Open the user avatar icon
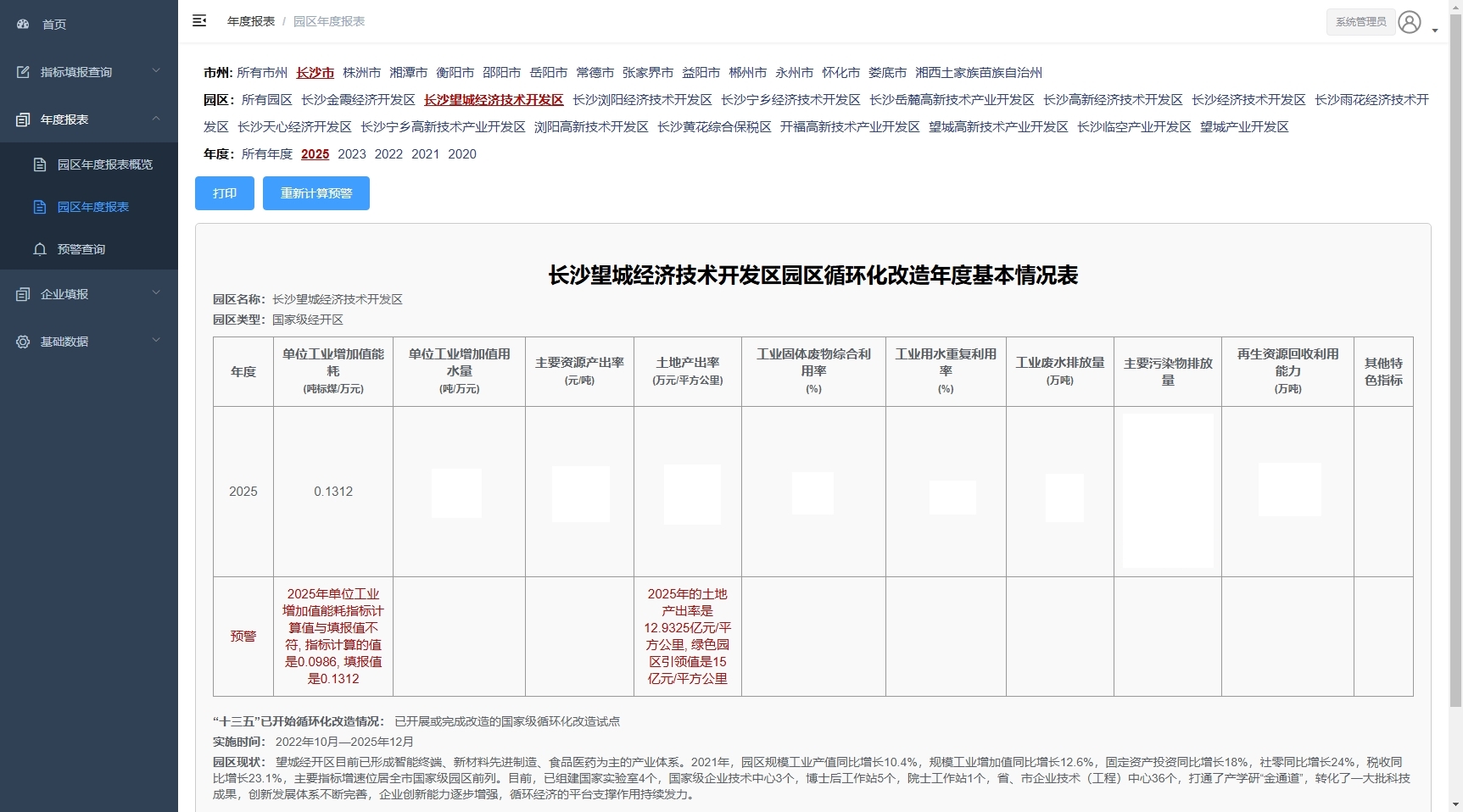Image resolution: width=1463 pixels, height=812 pixels. tap(1409, 21)
